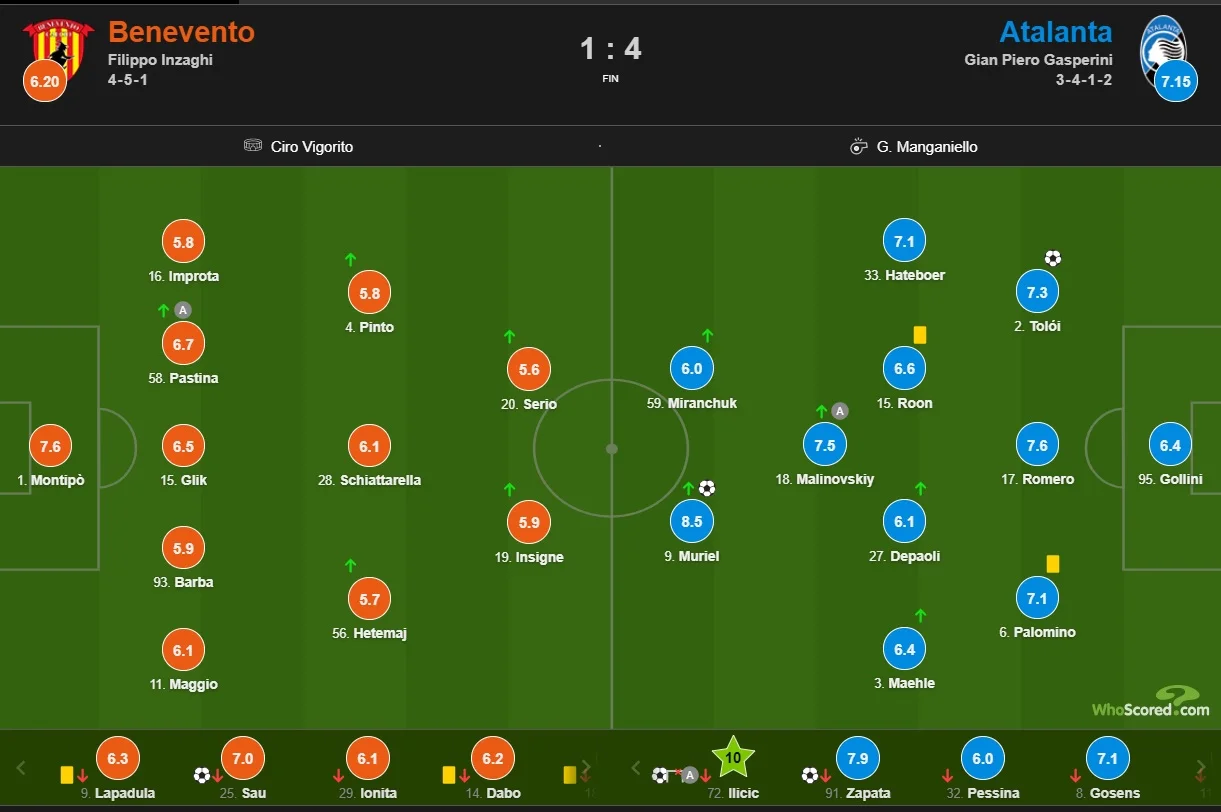Click Zapata's 7.9 rating on the bench
This screenshot has width=1221, height=812.
(858, 758)
